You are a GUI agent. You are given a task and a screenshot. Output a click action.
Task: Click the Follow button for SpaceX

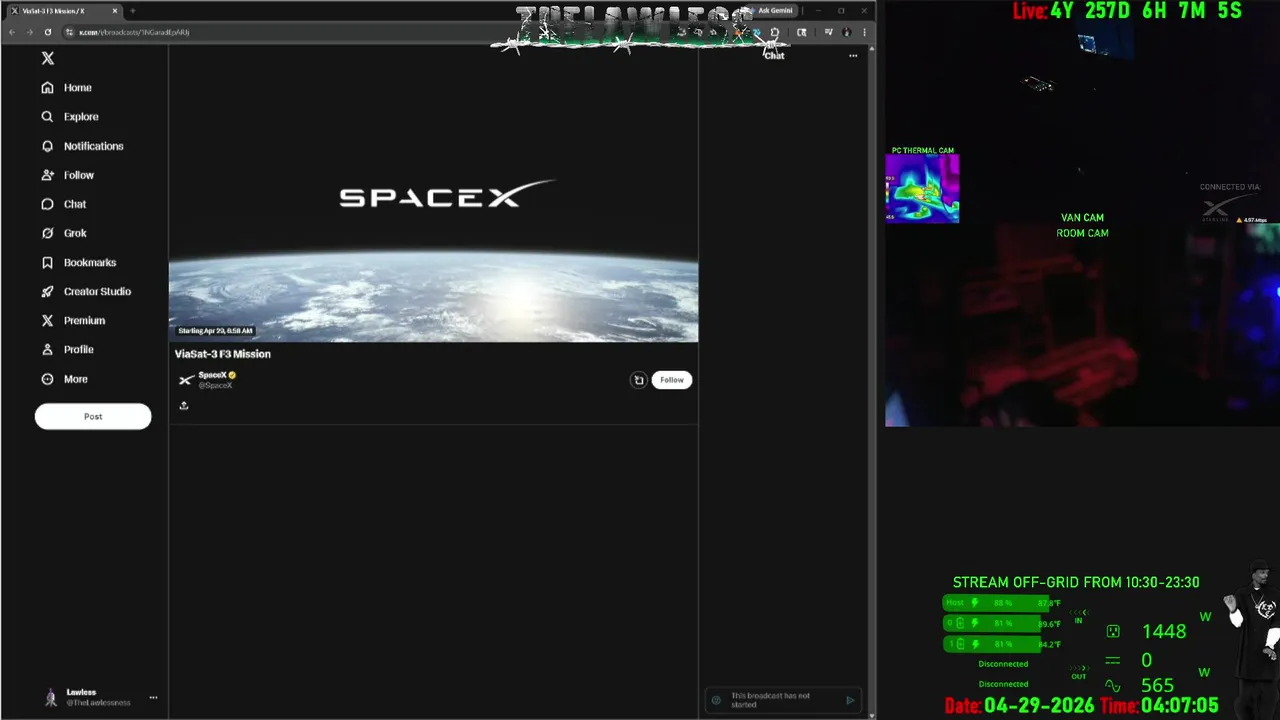[x=672, y=380]
